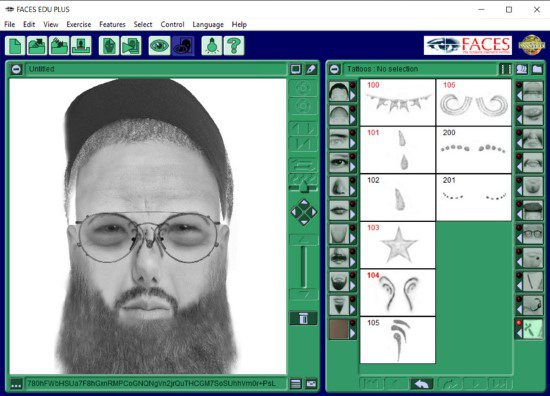Open the Select menu
The width and height of the screenshot is (550, 396).
click(143, 25)
